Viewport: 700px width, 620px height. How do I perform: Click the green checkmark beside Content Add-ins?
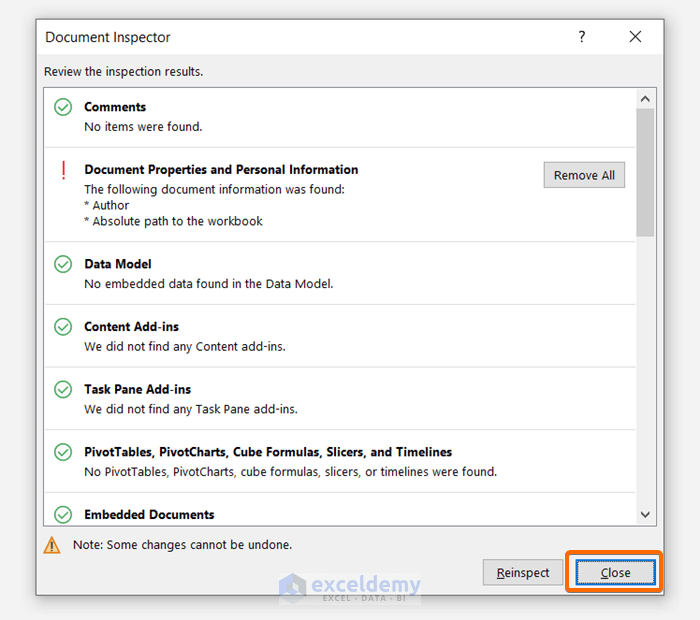tap(63, 327)
